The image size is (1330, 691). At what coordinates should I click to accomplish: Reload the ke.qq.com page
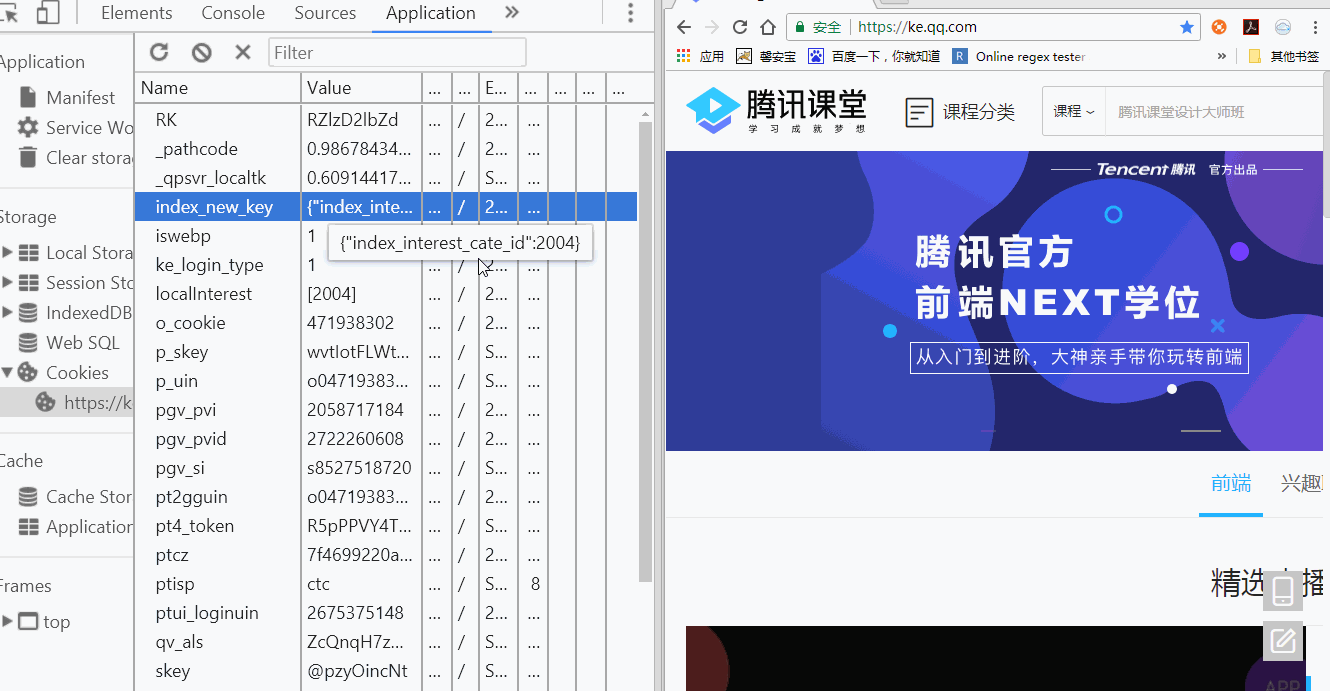tap(740, 27)
